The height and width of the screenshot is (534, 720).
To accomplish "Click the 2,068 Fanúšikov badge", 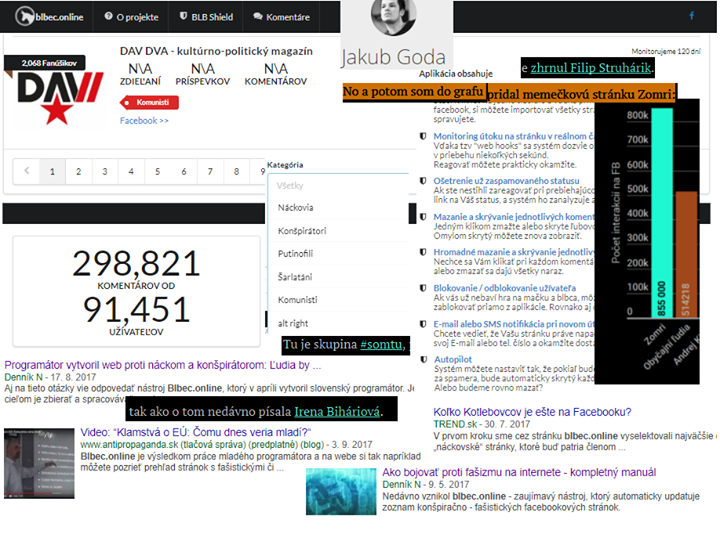I will (x=45, y=63).
